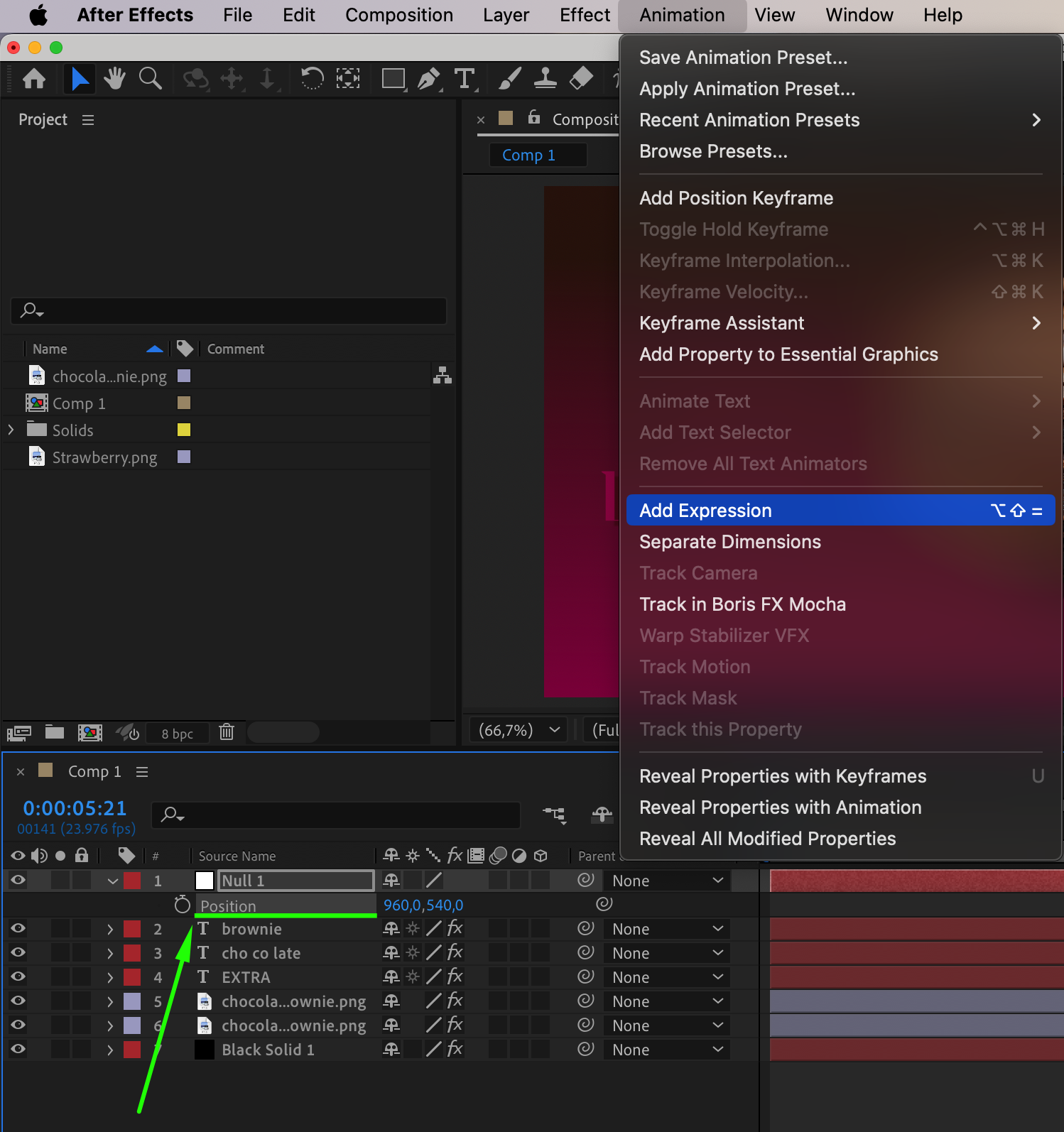
Task: Select the Clone Stamp tool
Action: (545, 78)
